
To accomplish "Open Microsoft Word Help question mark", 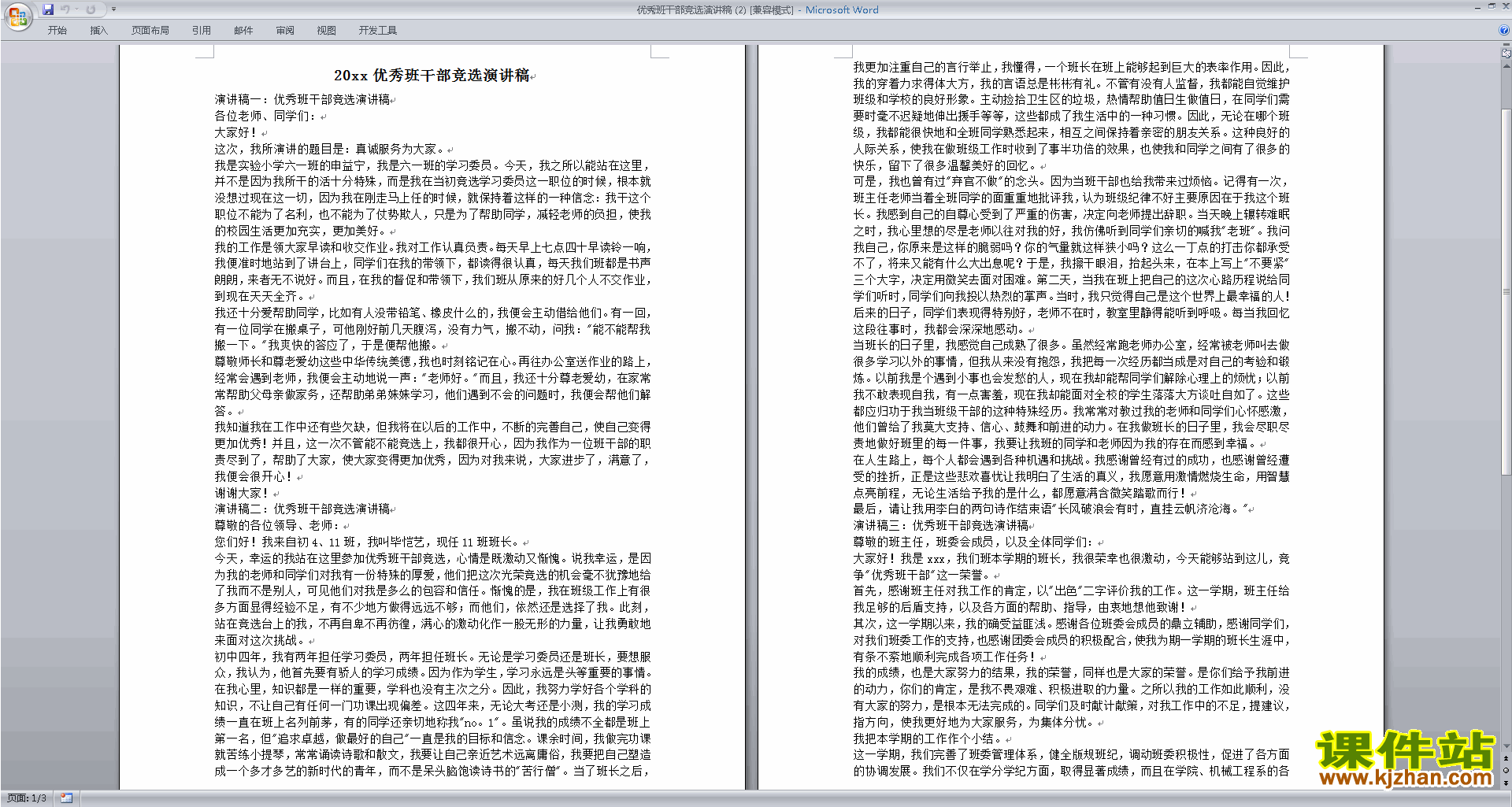I will tap(1504, 31).
